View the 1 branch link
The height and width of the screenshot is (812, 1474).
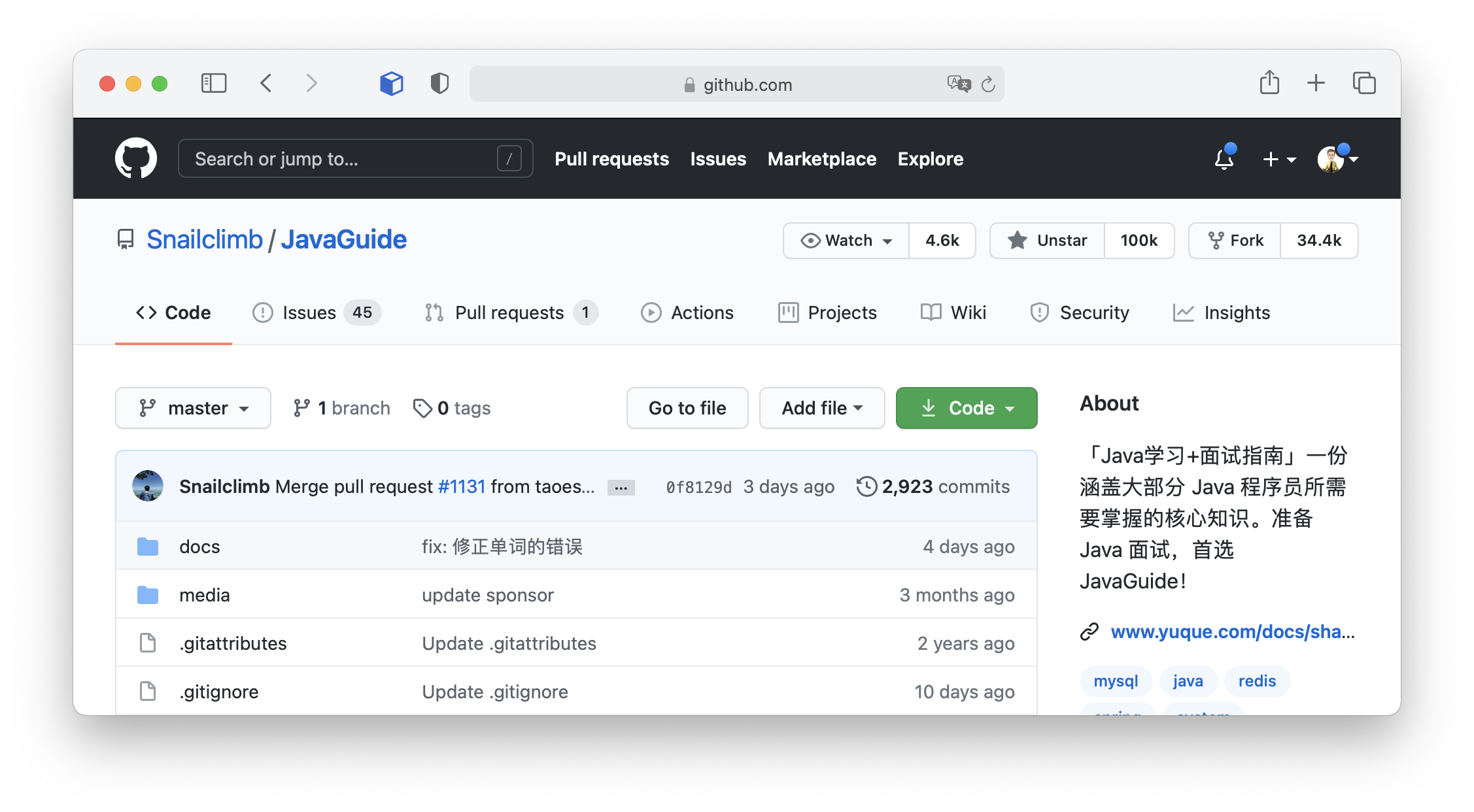click(x=341, y=408)
